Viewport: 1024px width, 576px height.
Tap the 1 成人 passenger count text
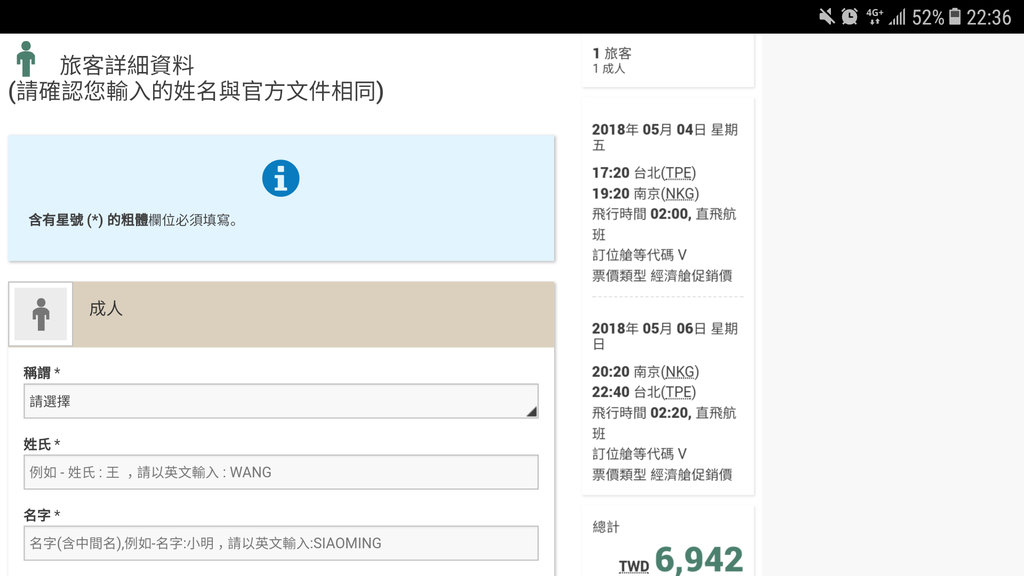(609, 69)
